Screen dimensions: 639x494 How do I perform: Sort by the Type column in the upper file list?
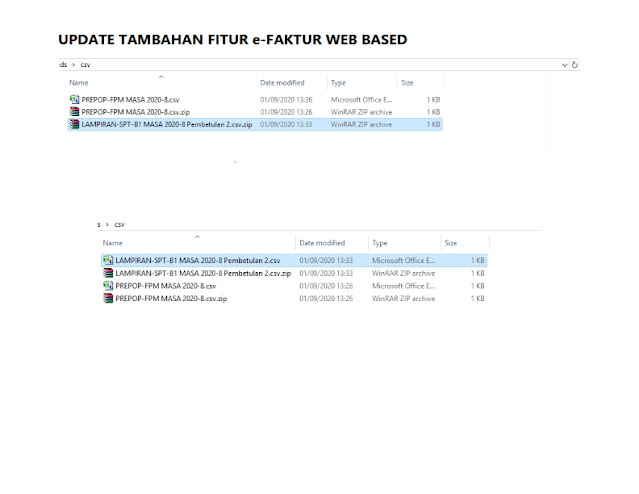click(338, 83)
